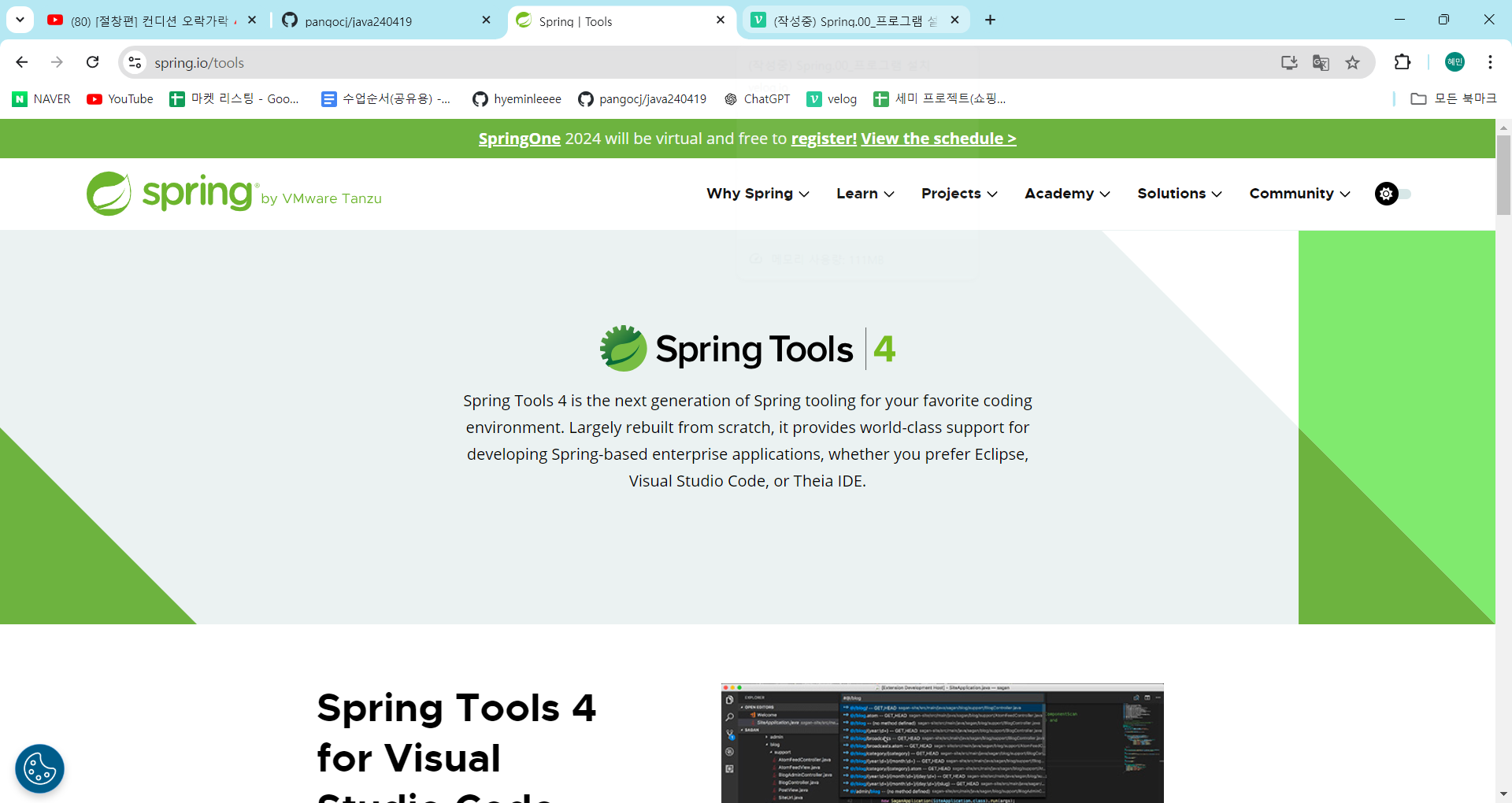
Task: Open the 마켓 리스팅 sheet bookmark
Action: tap(235, 99)
